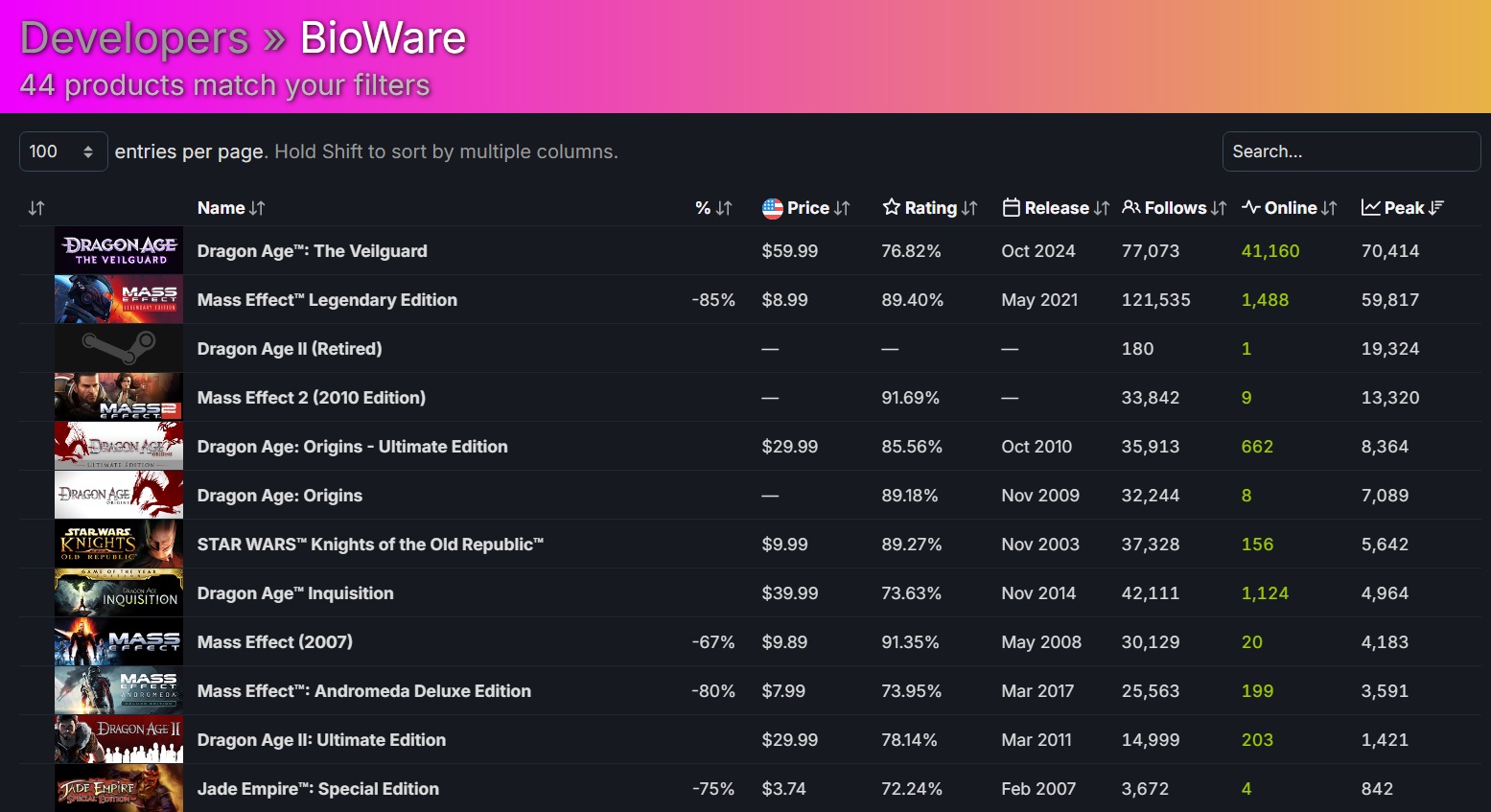This screenshot has height=812, width=1491.
Task: Open Dragon Age: The Veilguard
Action: (313, 250)
